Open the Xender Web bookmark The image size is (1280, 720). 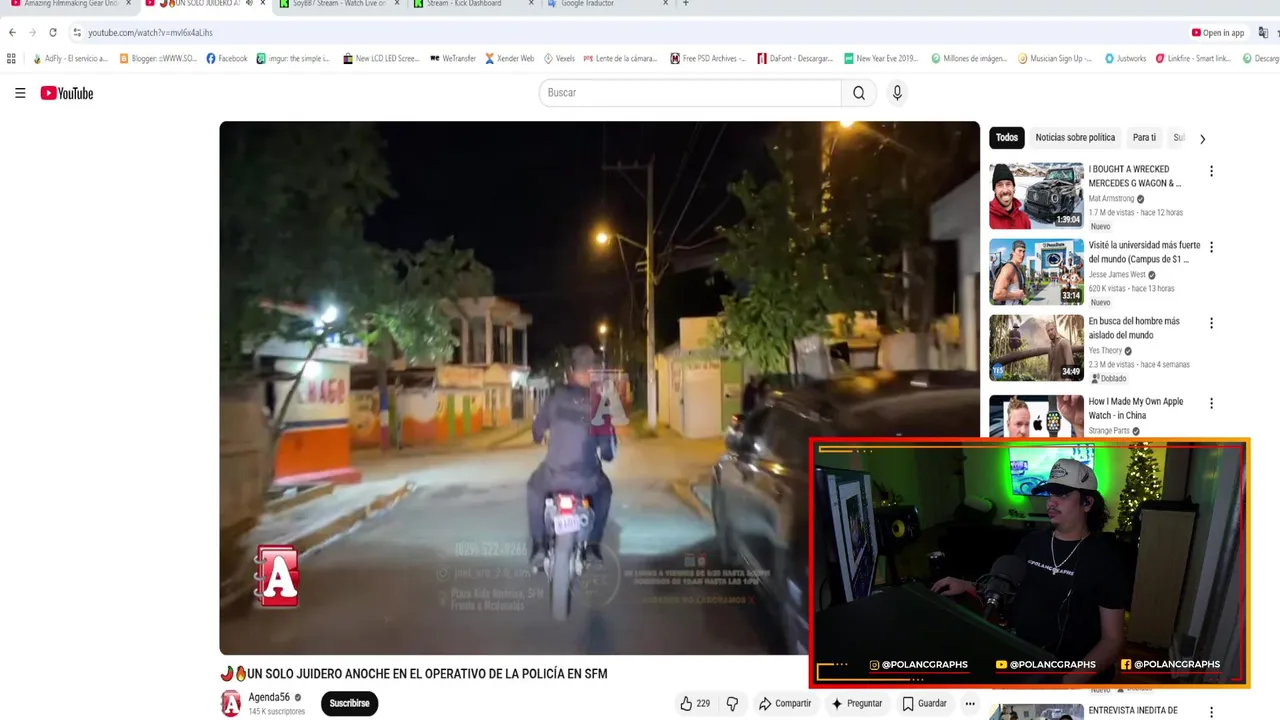[x=510, y=59]
